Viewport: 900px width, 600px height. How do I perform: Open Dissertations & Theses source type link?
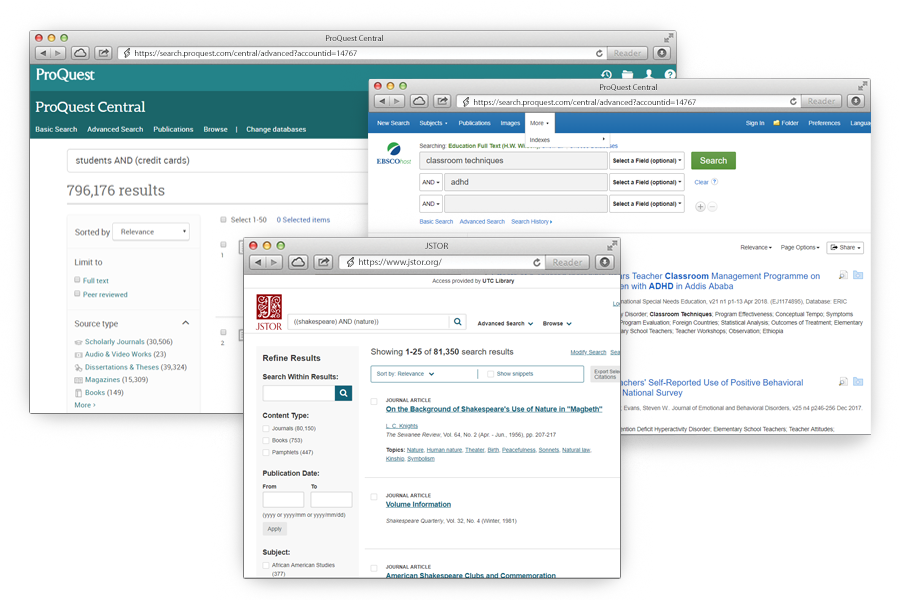pos(122,367)
